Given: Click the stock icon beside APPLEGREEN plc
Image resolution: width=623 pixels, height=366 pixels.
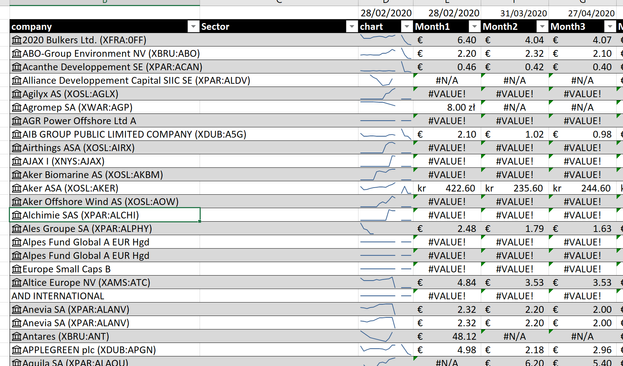Looking at the screenshot, I should pyautogui.click(x=16, y=350).
